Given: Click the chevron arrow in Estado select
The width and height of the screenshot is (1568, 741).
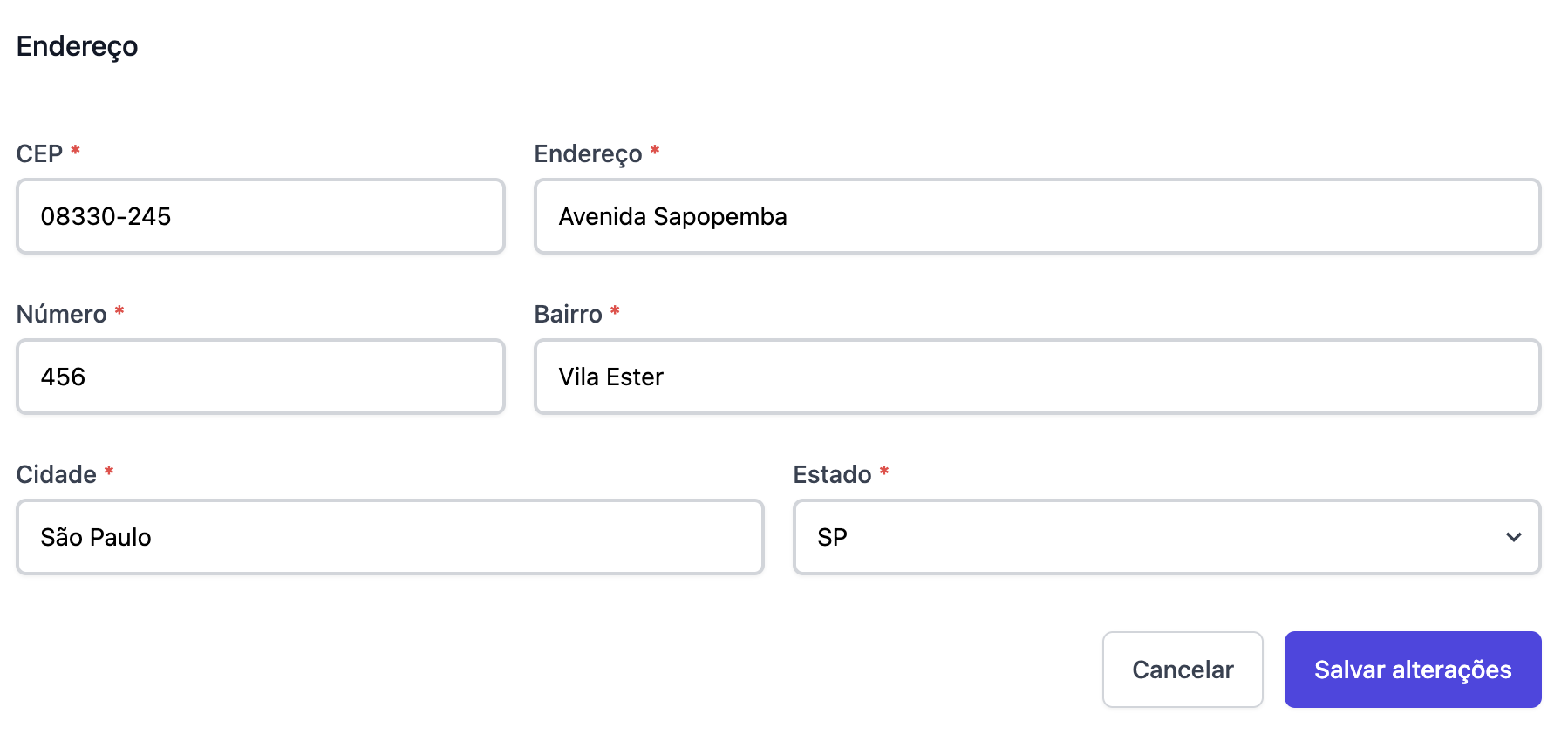Looking at the screenshot, I should point(1513,537).
